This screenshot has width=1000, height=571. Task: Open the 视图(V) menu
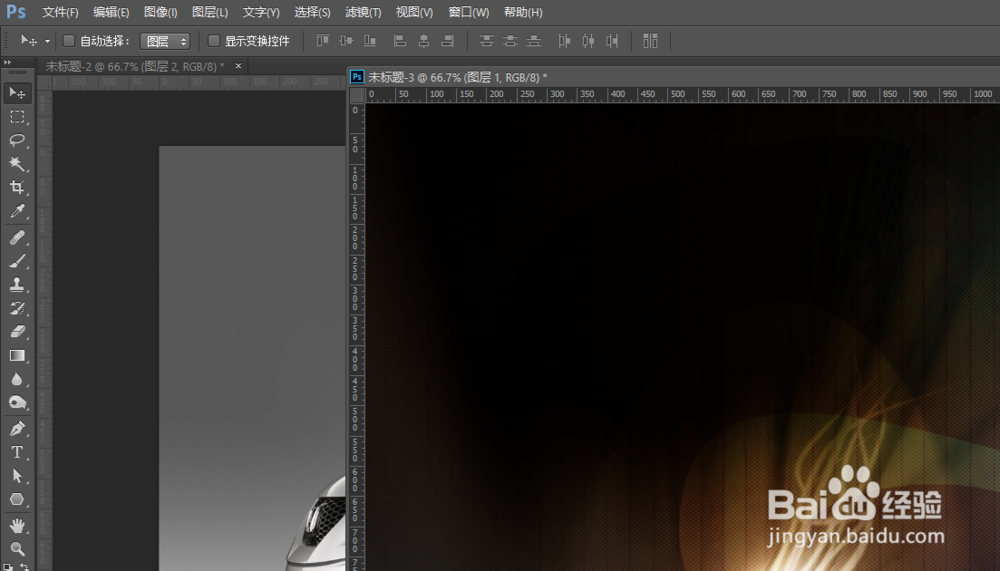414,12
